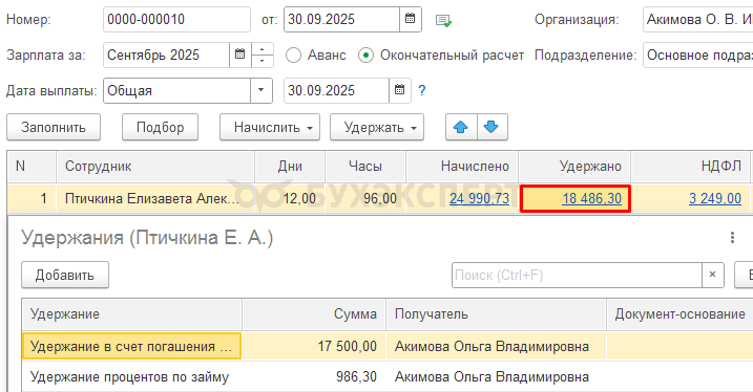Click amount 986,30

(x=314, y=377)
